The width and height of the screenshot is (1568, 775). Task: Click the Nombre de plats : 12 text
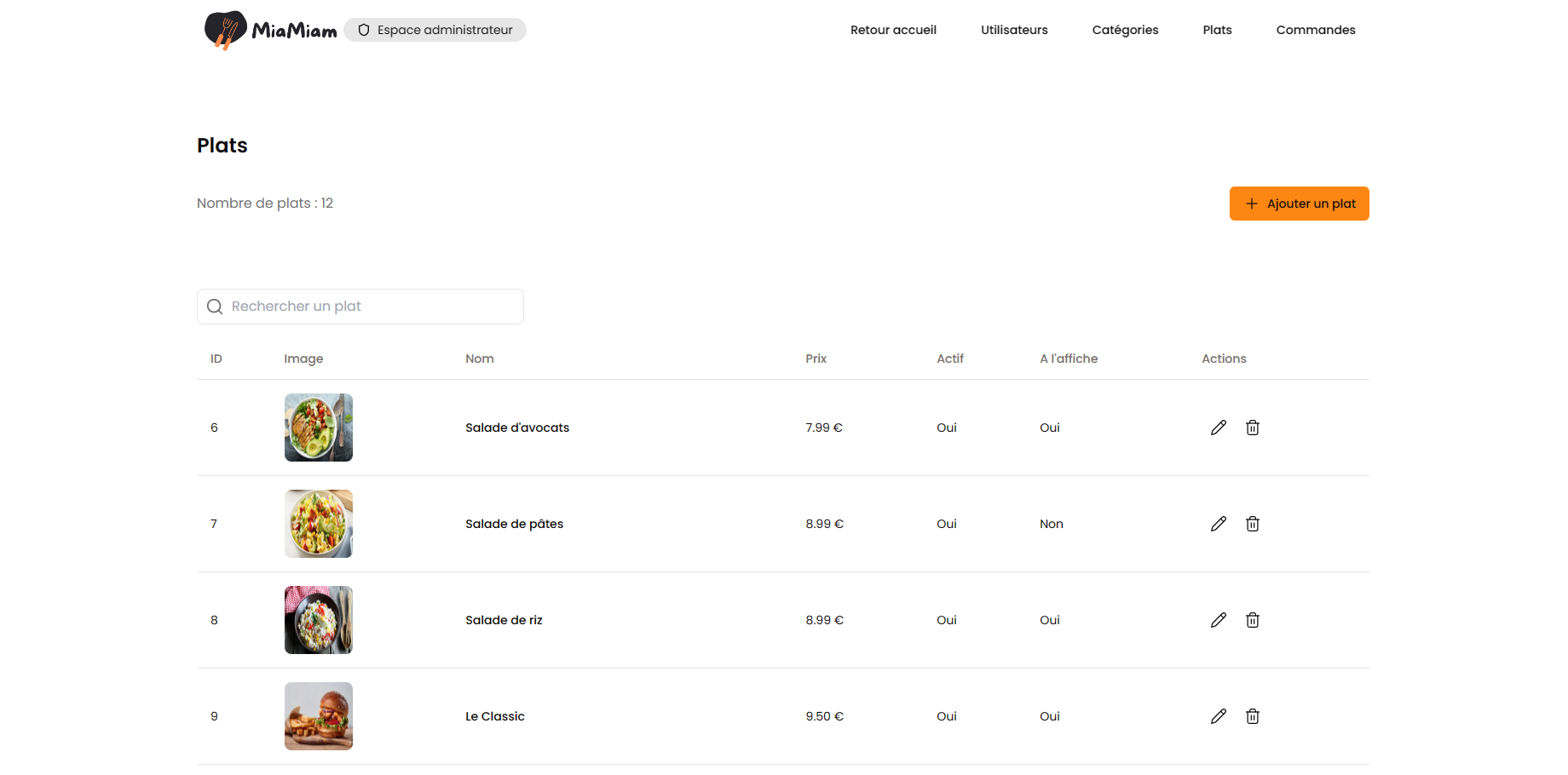(265, 203)
